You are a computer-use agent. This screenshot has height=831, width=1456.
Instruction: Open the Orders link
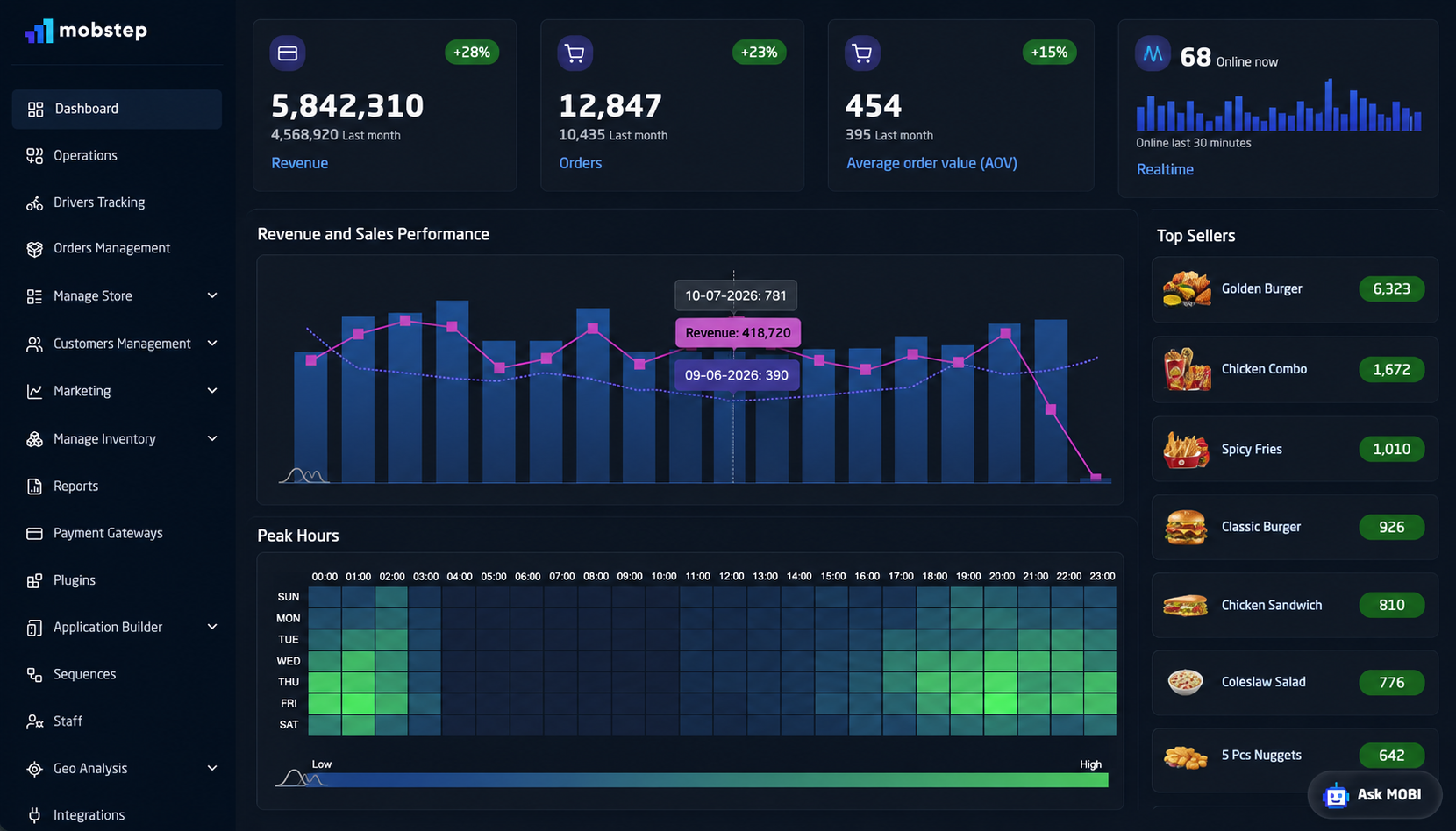(581, 163)
